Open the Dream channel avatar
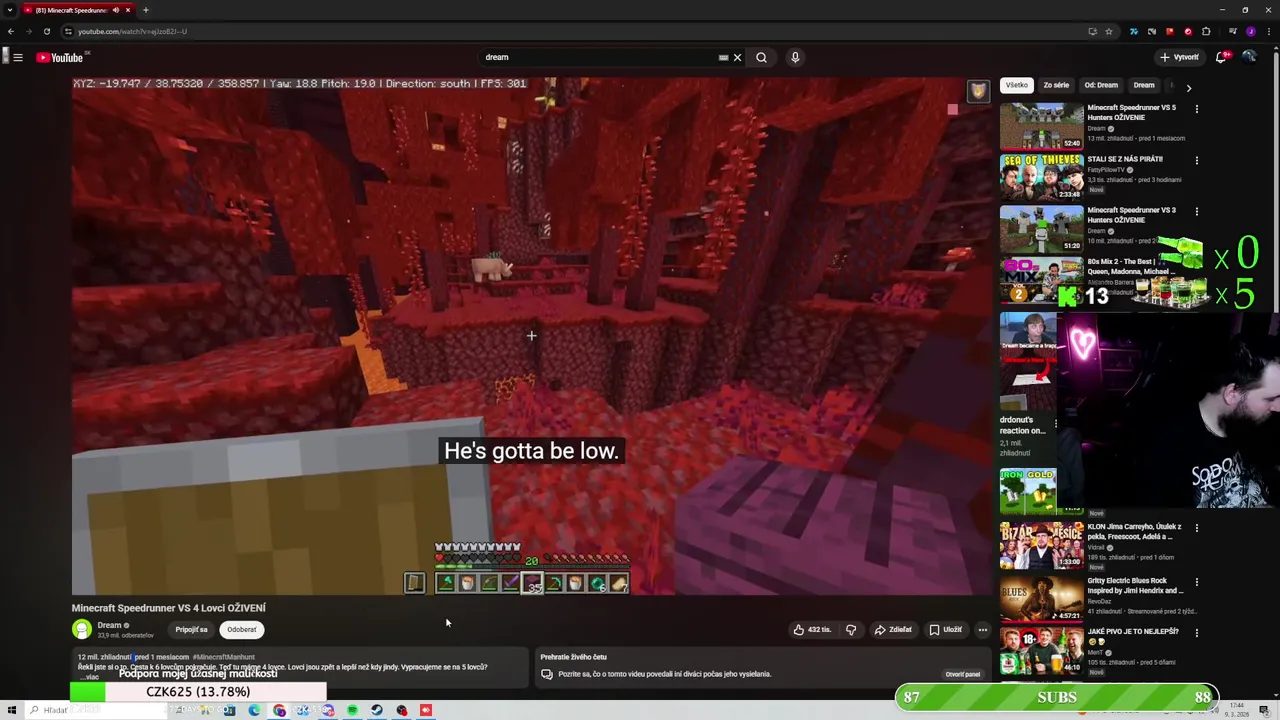 pos(82,629)
